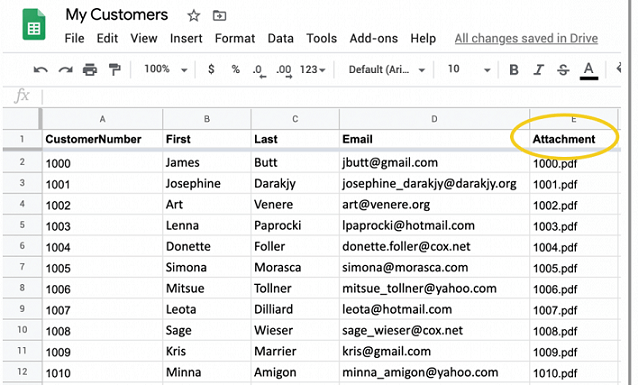This screenshot has width=638, height=385.
Task: Select cell containing Tollner
Action: tap(295, 288)
